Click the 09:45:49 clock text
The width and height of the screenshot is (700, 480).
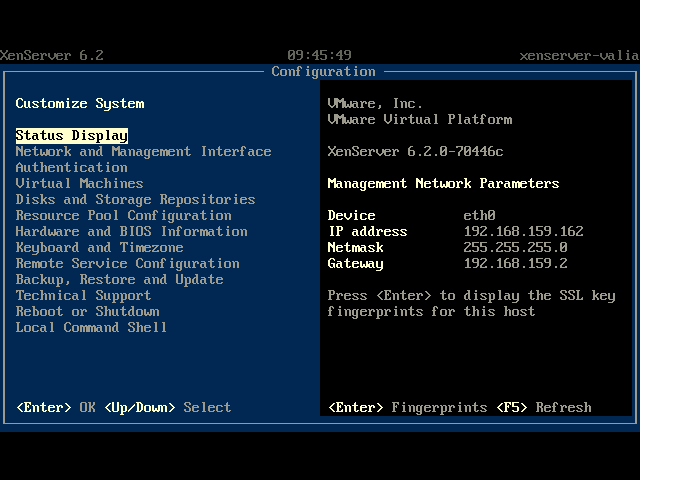click(319, 55)
